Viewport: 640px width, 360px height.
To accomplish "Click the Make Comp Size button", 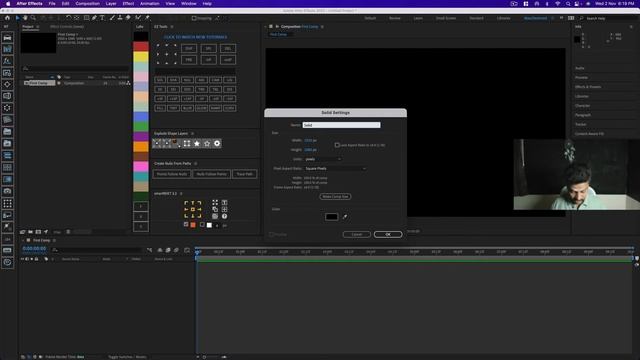I will [x=335, y=196].
